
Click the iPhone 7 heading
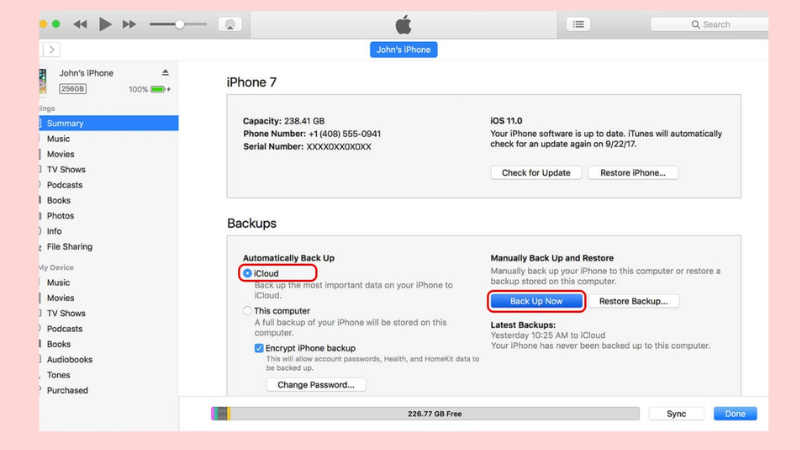252,82
